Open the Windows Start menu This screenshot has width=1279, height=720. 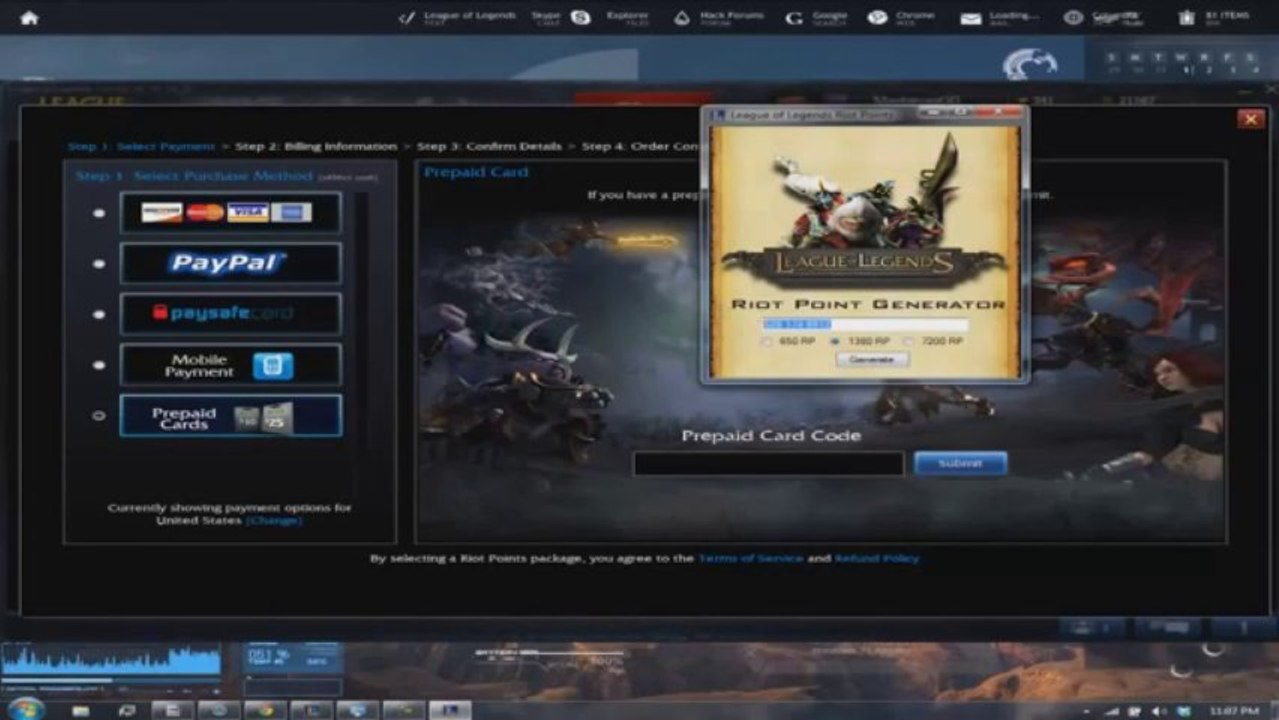25,709
